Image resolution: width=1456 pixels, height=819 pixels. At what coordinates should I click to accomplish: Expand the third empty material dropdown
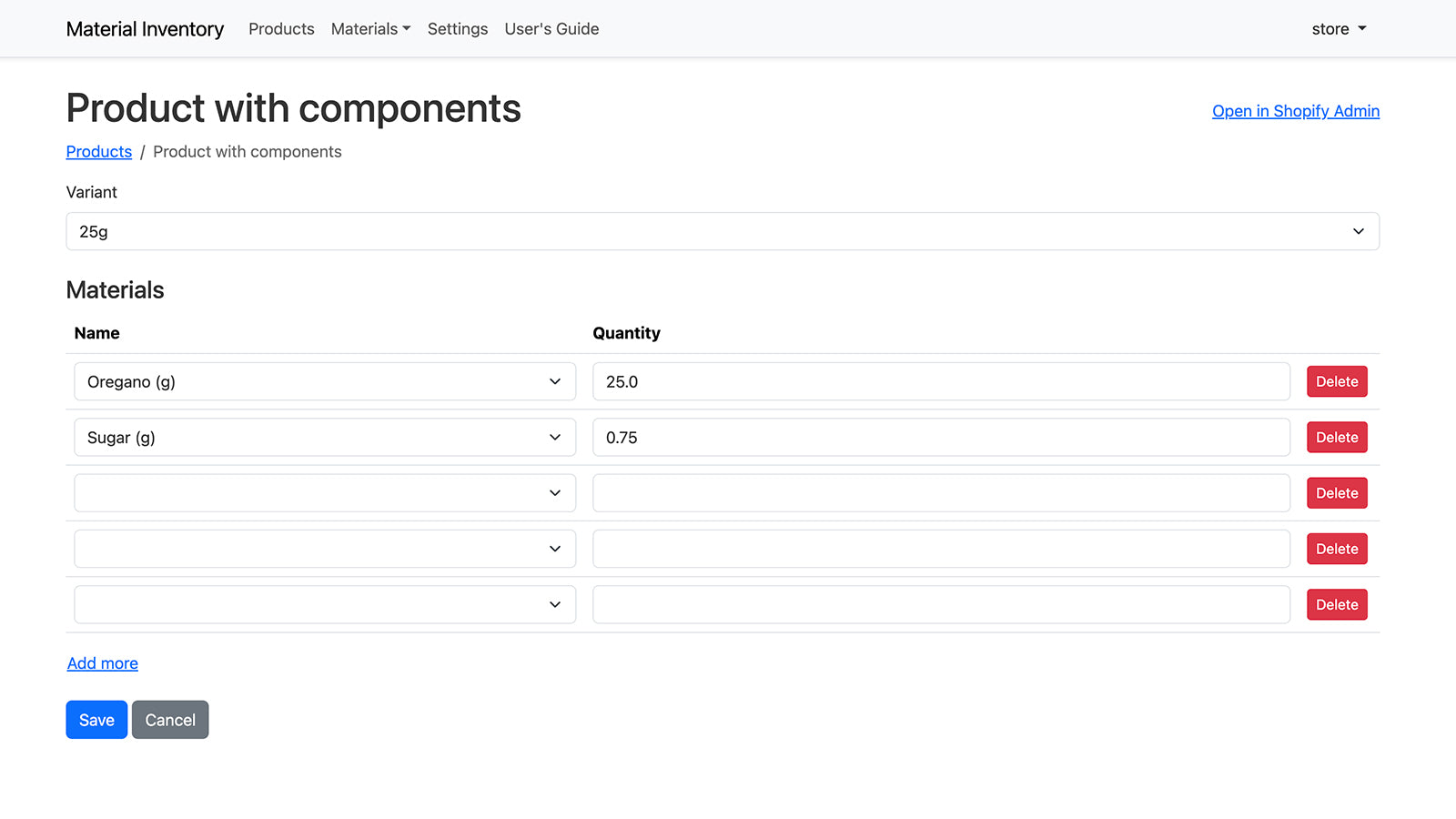pos(324,492)
